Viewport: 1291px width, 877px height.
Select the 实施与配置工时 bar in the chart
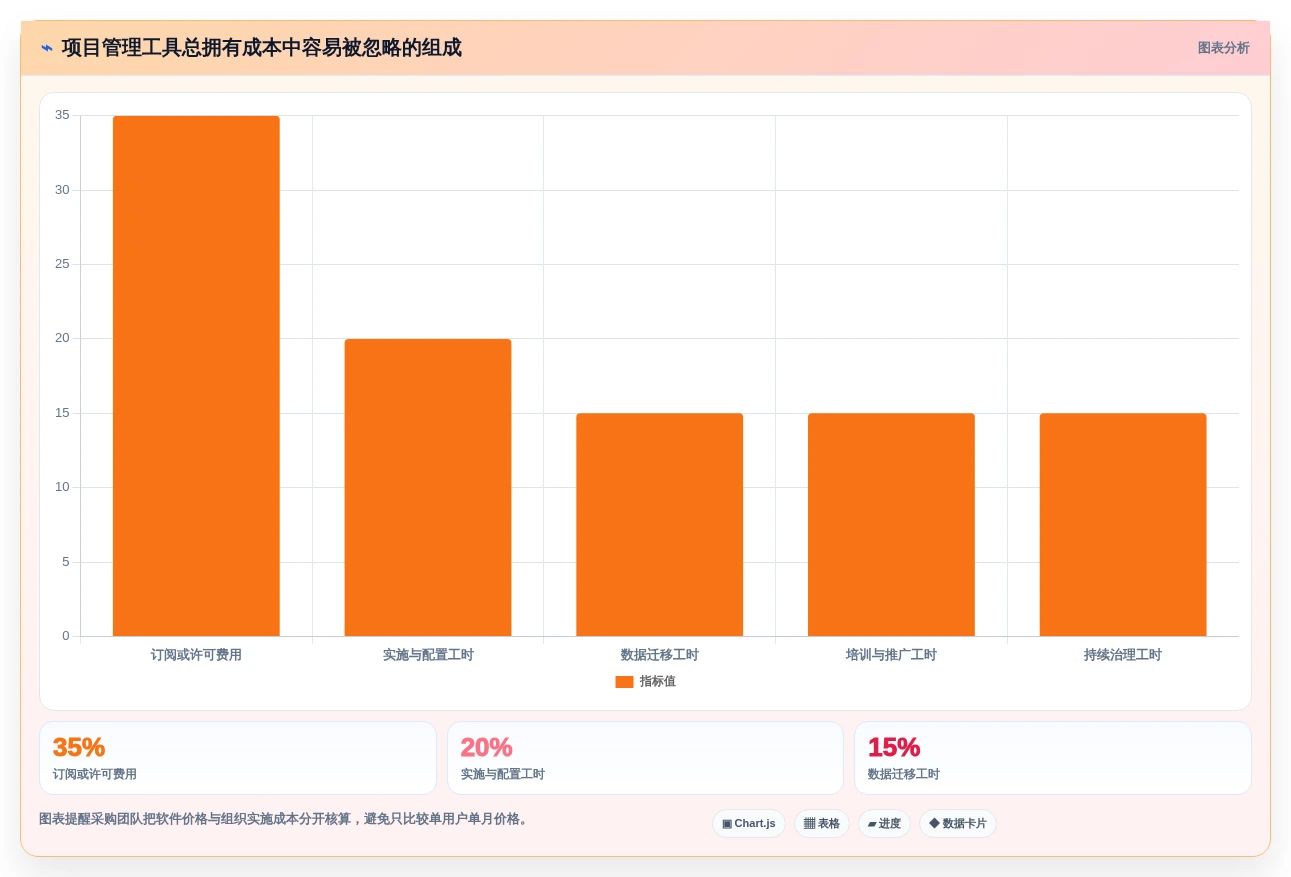coord(428,488)
